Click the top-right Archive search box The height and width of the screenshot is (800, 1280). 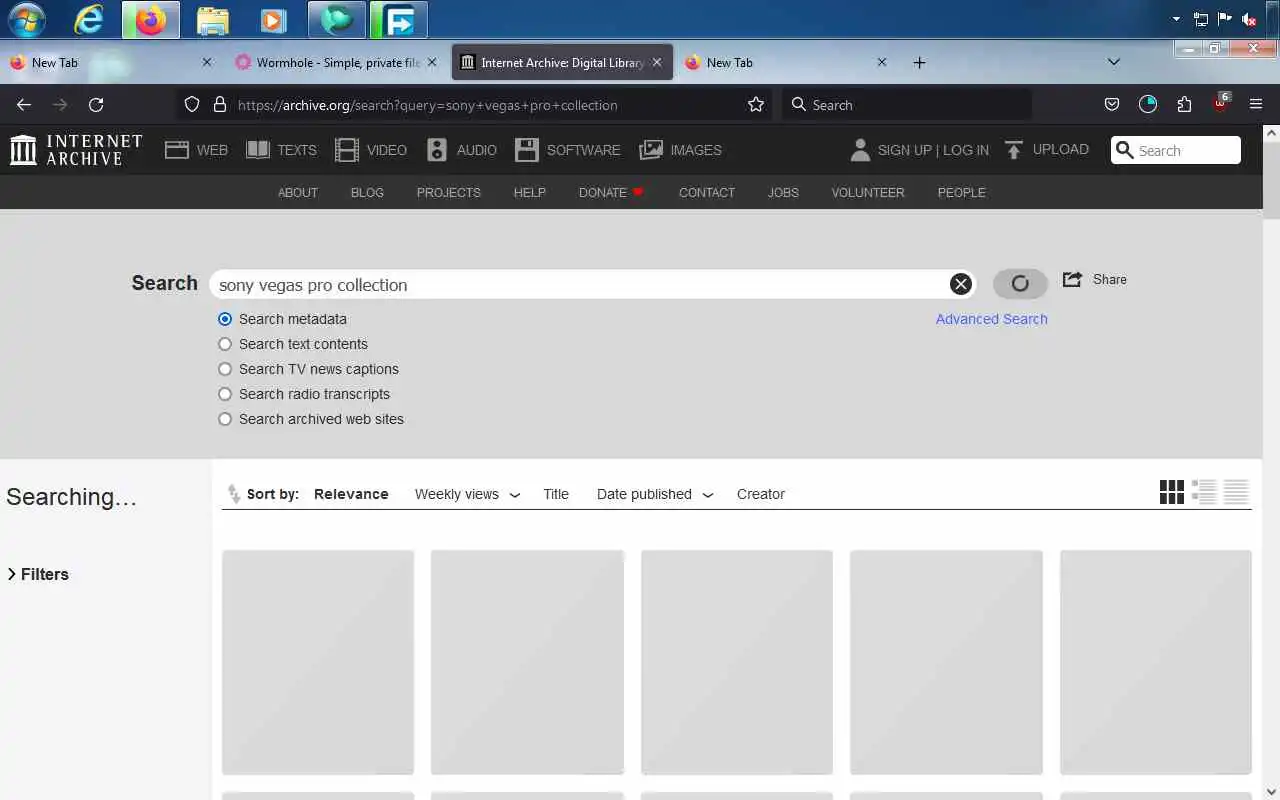click(1176, 150)
